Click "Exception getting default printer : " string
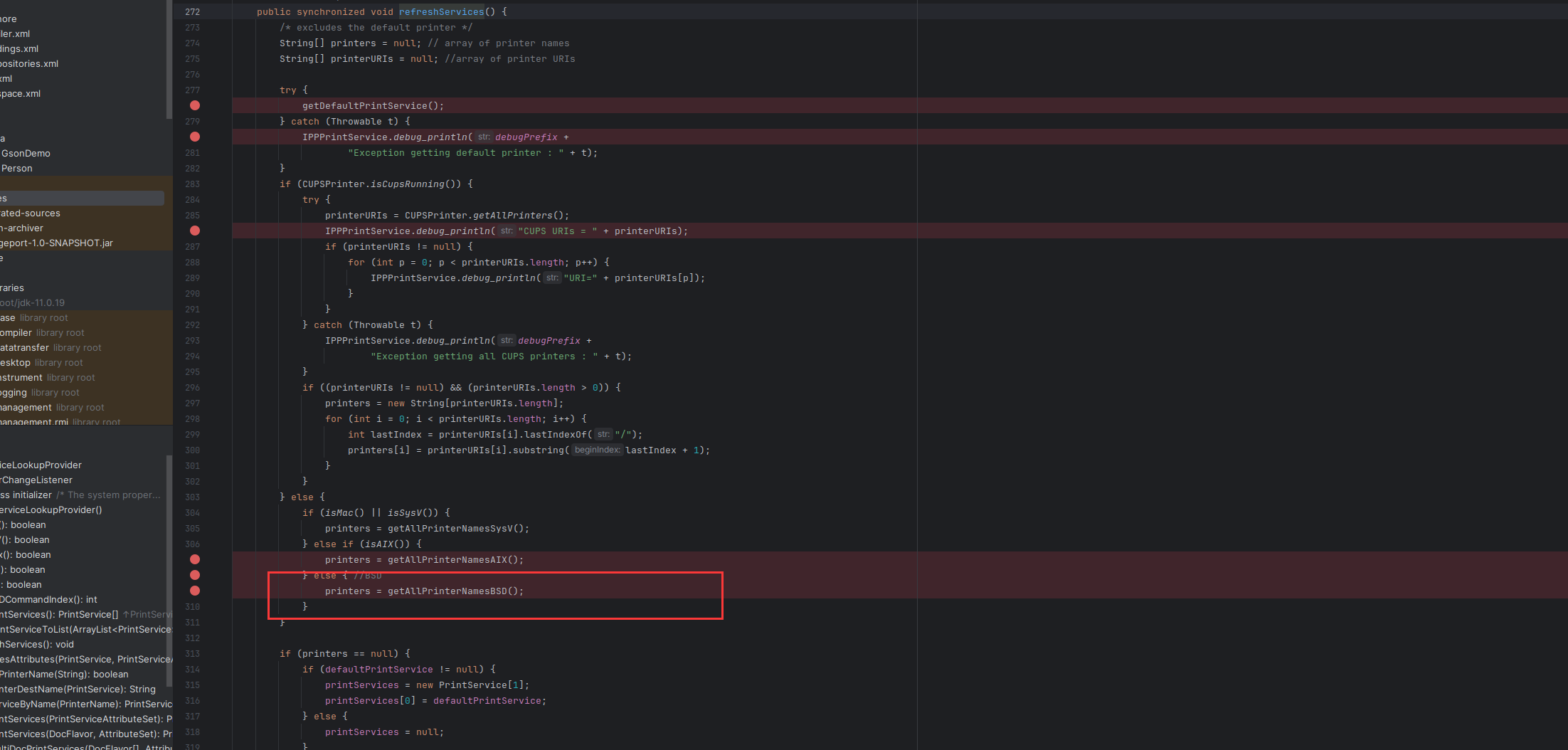This screenshot has width=1568, height=750. pyautogui.click(x=455, y=152)
